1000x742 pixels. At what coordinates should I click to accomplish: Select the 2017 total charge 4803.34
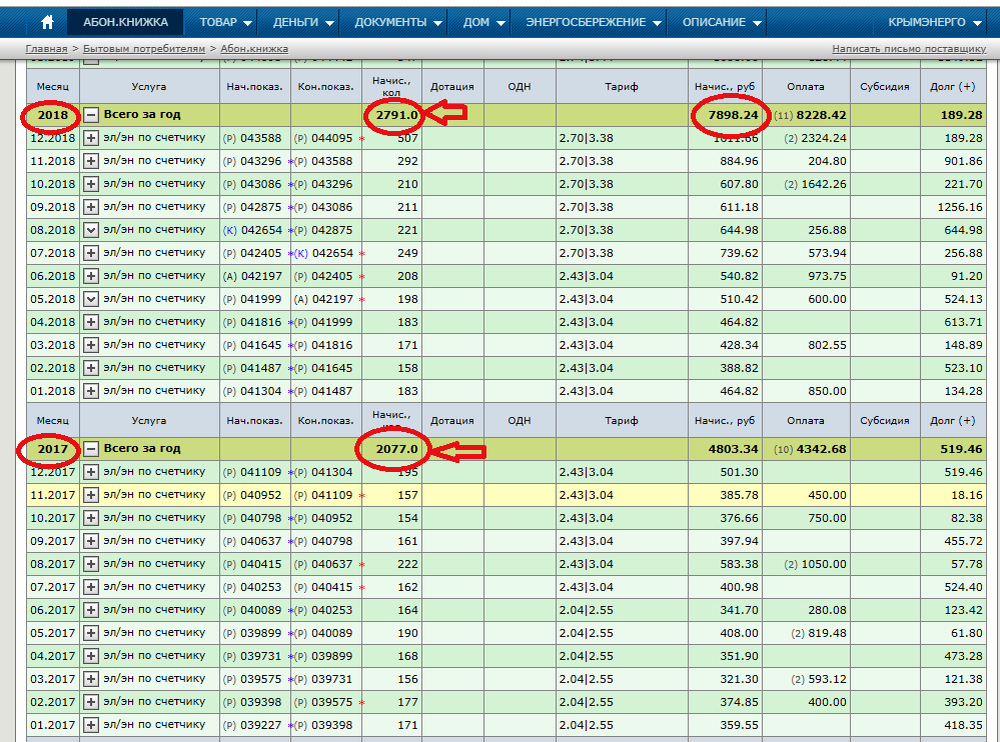[733, 449]
